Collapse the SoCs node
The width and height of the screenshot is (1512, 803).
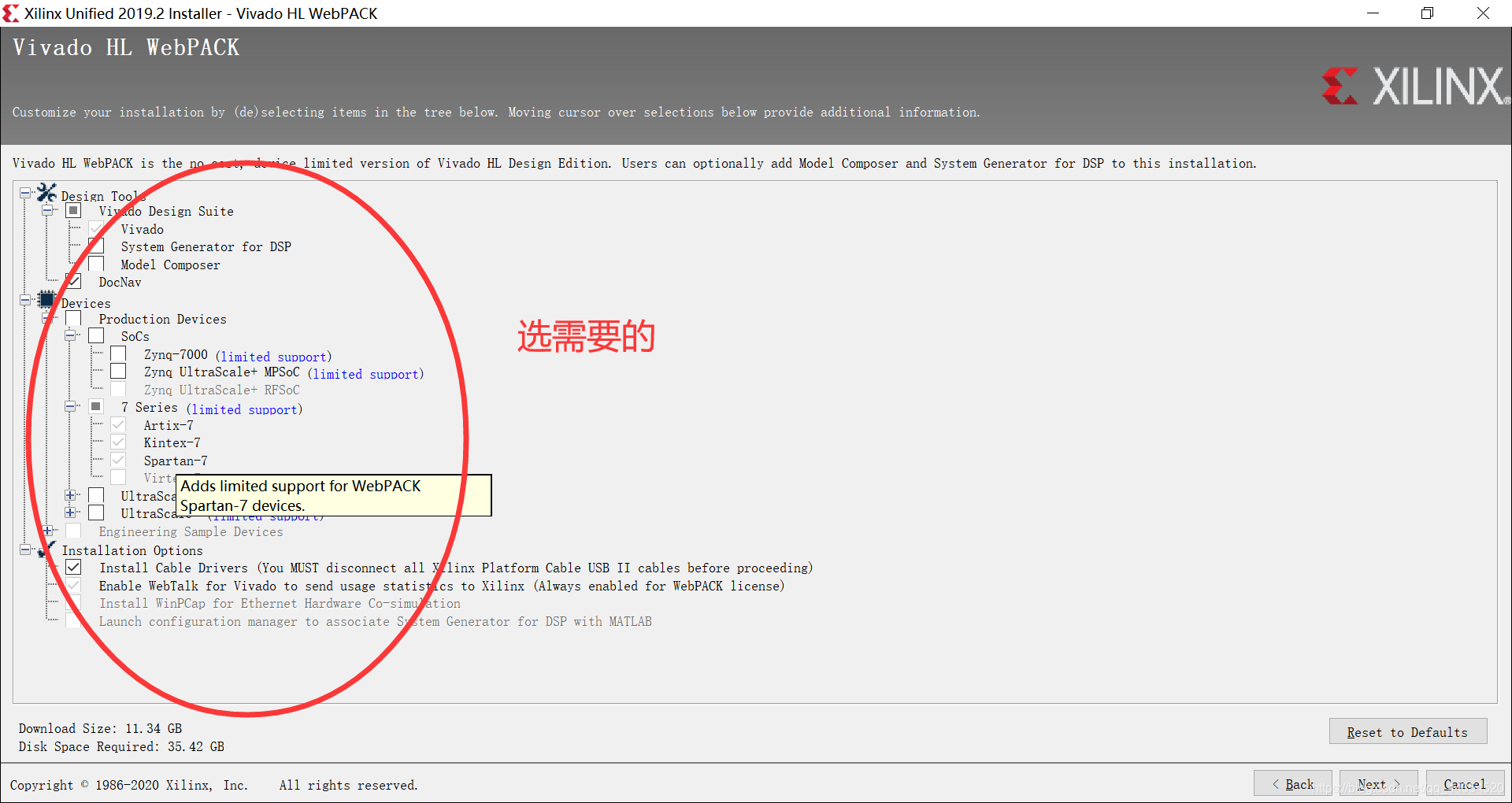tap(70, 335)
